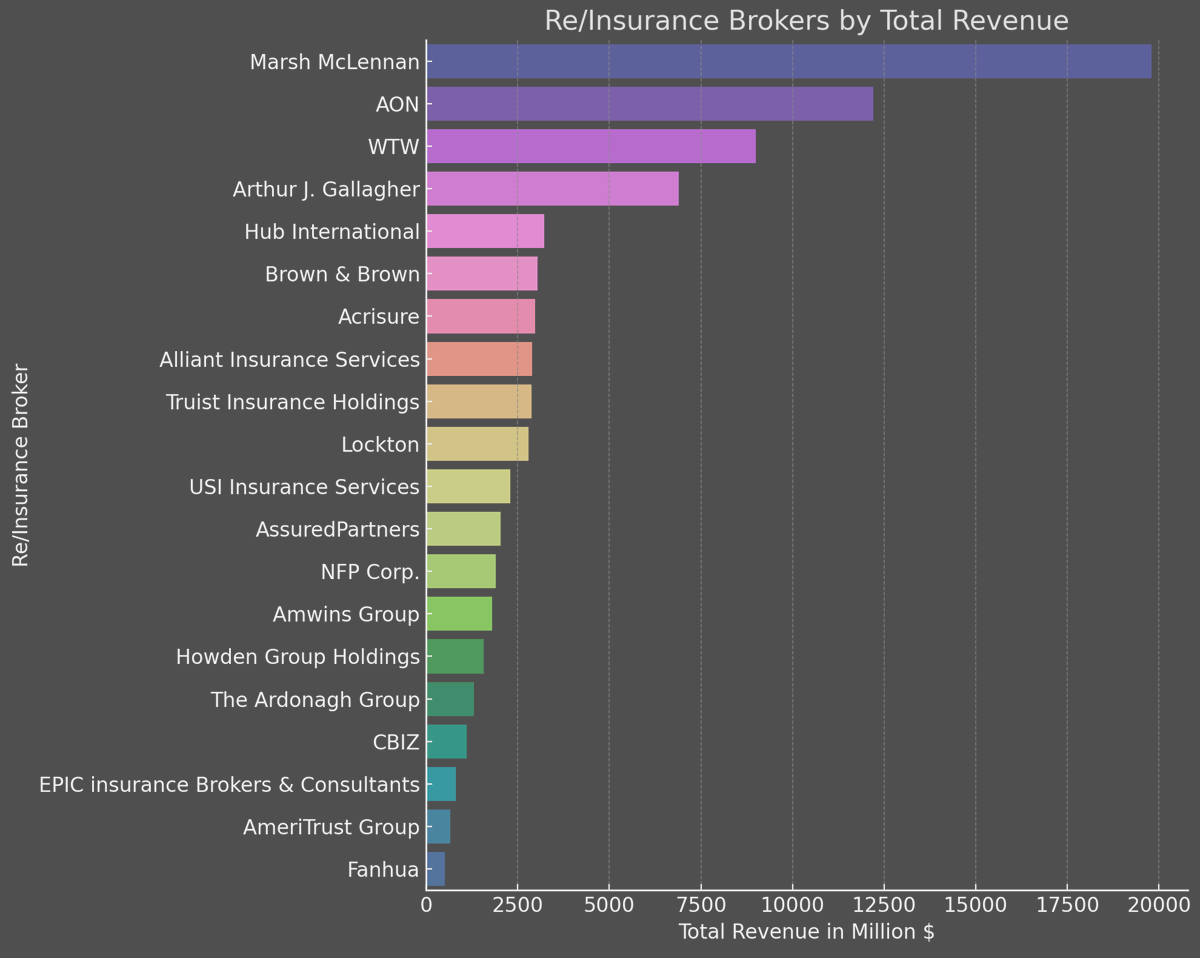The height and width of the screenshot is (958, 1200).
Task: Click the CBIZ bar
Action: [x=446, y=742]
